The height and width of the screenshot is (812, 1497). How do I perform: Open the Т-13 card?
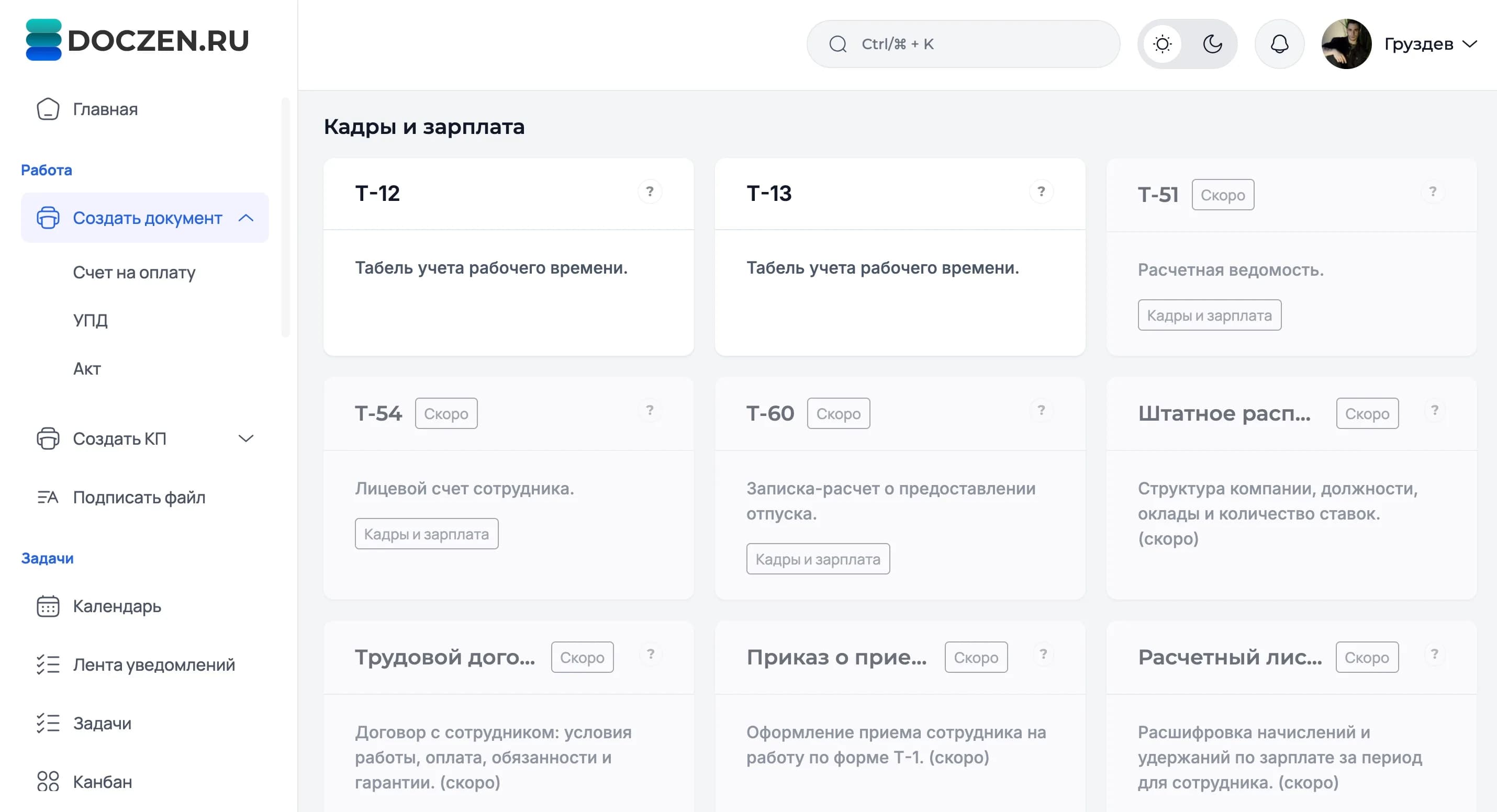tap(900, 257)
